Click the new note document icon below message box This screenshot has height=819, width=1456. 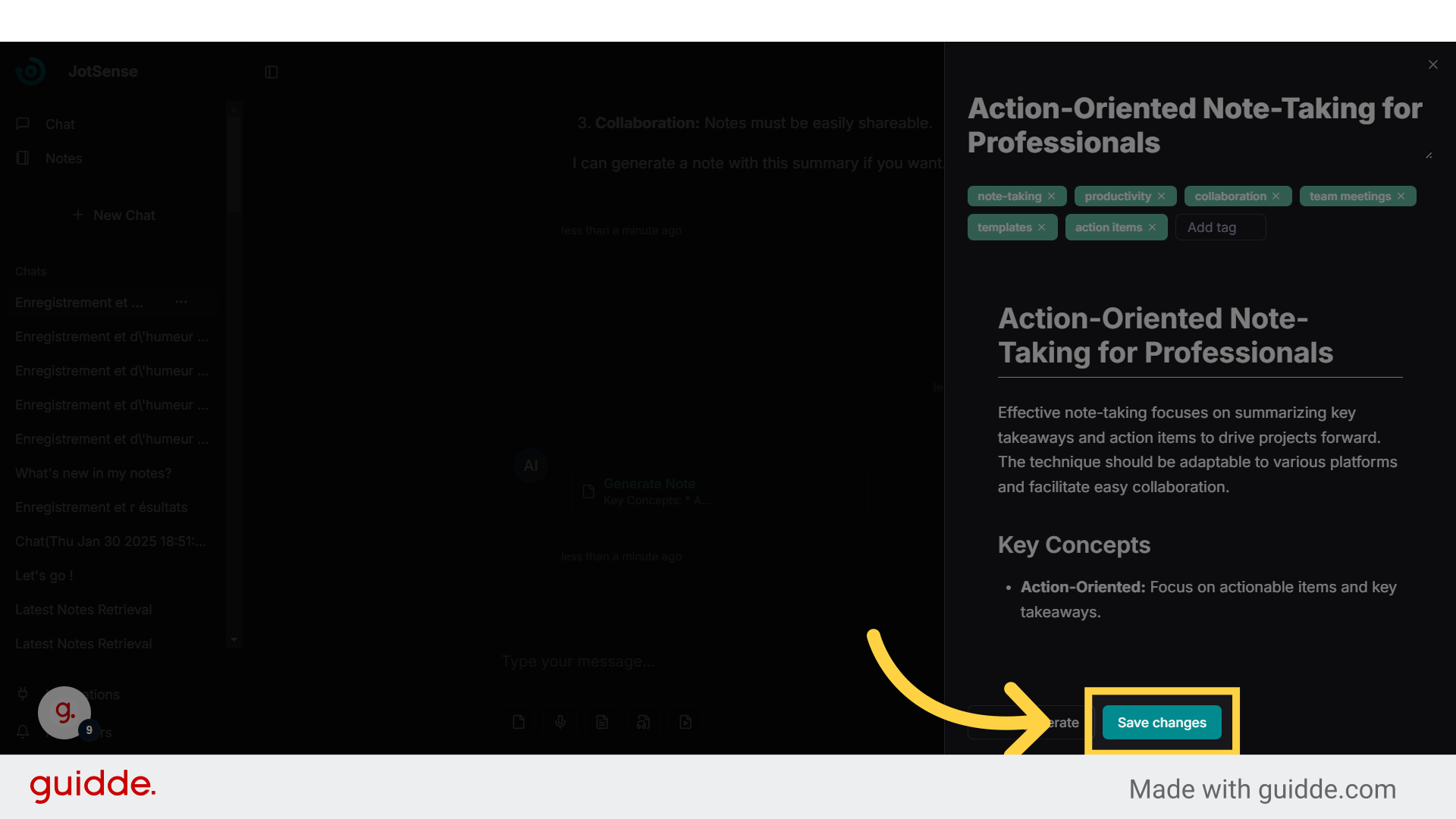point(519,722)
